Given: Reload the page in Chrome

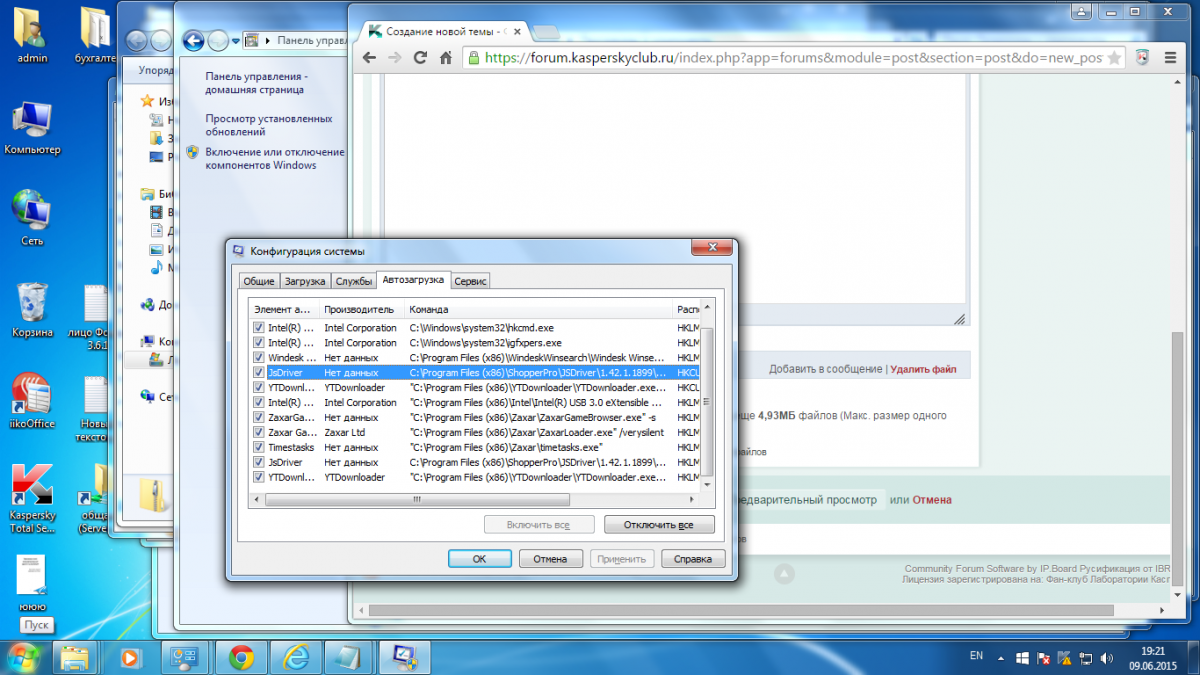Looking at the screenshot, I should pos(421,58).
